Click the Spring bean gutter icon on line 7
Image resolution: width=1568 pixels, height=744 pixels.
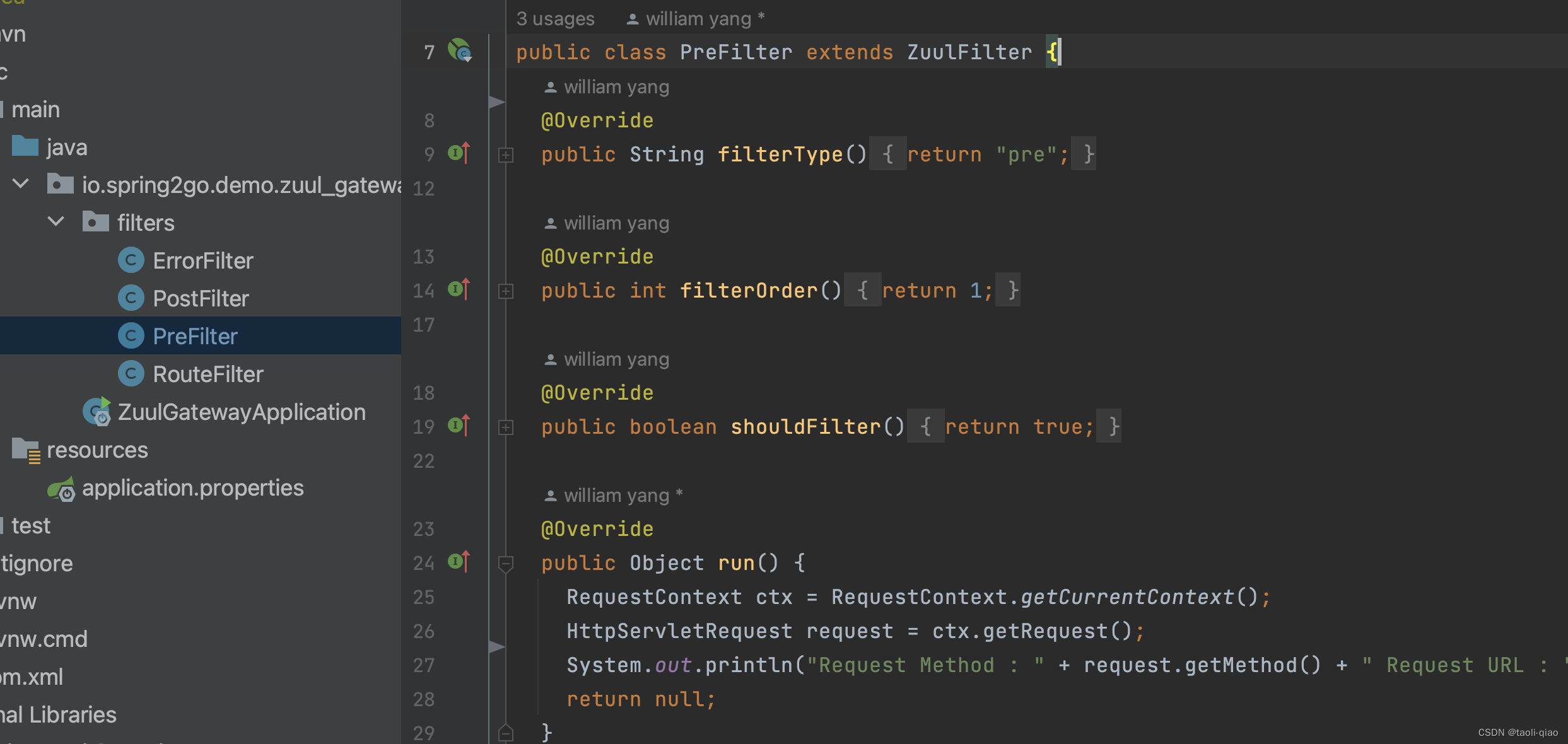tap(460, 50)
